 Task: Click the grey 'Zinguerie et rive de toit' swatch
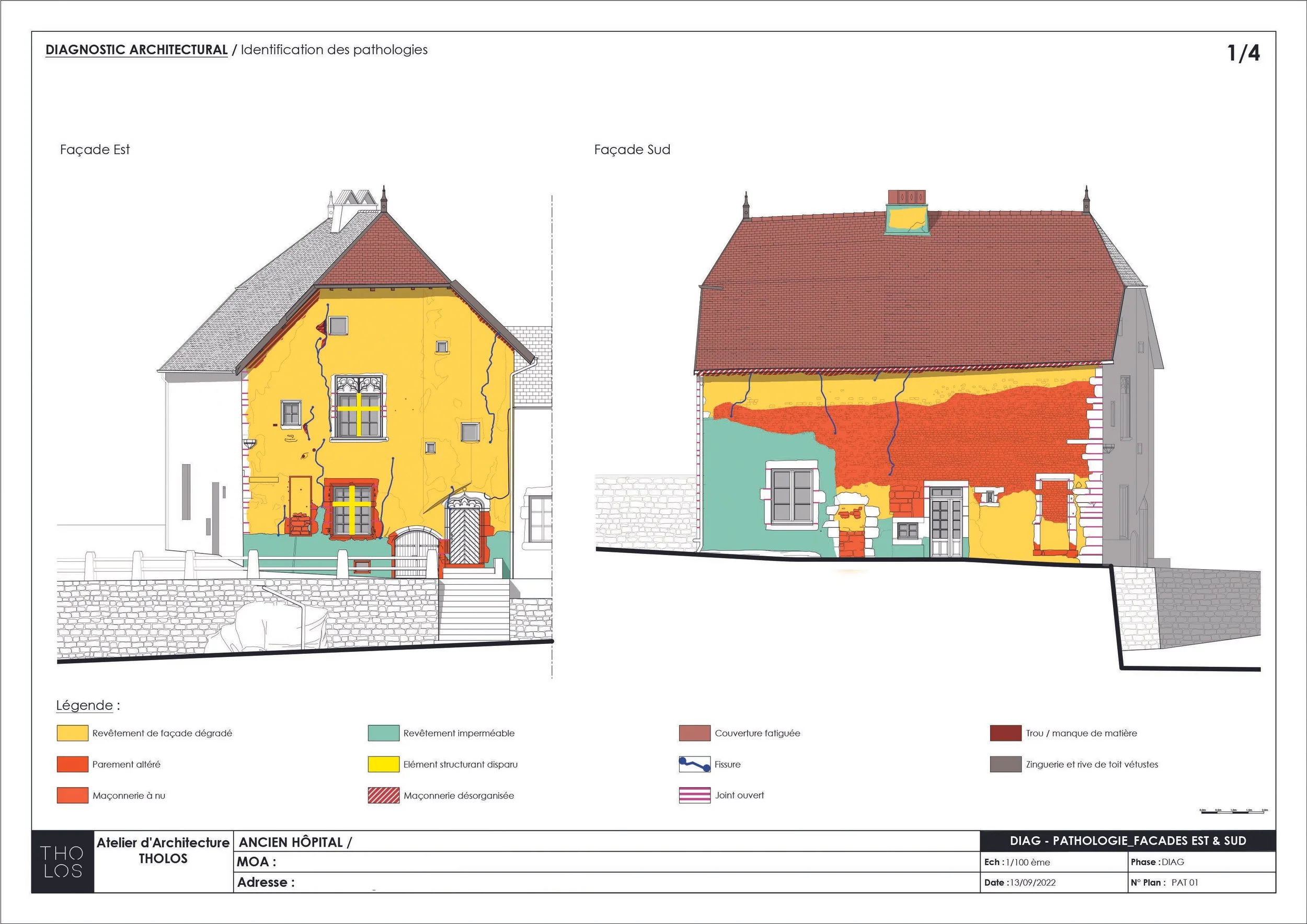1005,764
